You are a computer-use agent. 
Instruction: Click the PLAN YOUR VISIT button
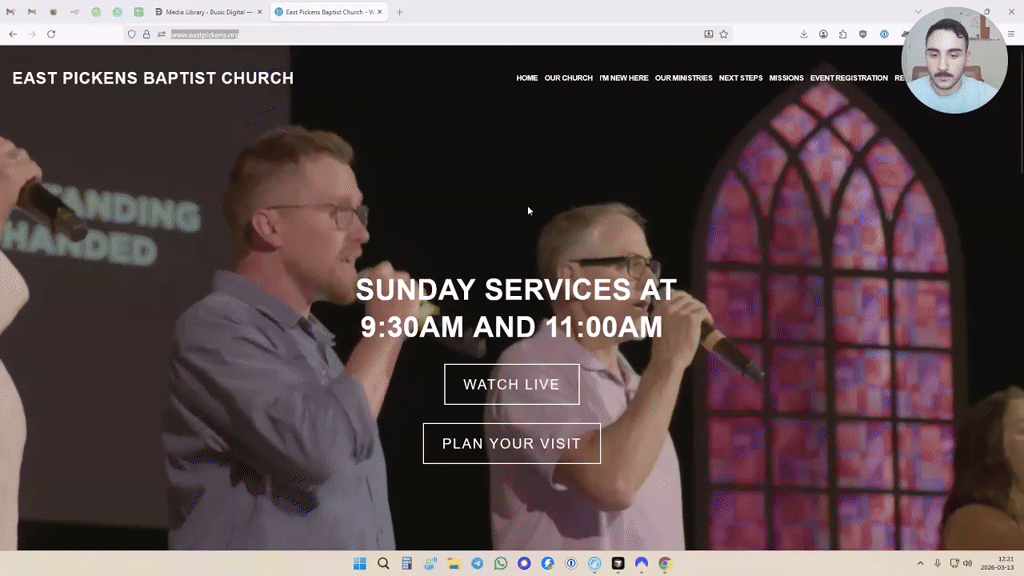coord(511,443)
